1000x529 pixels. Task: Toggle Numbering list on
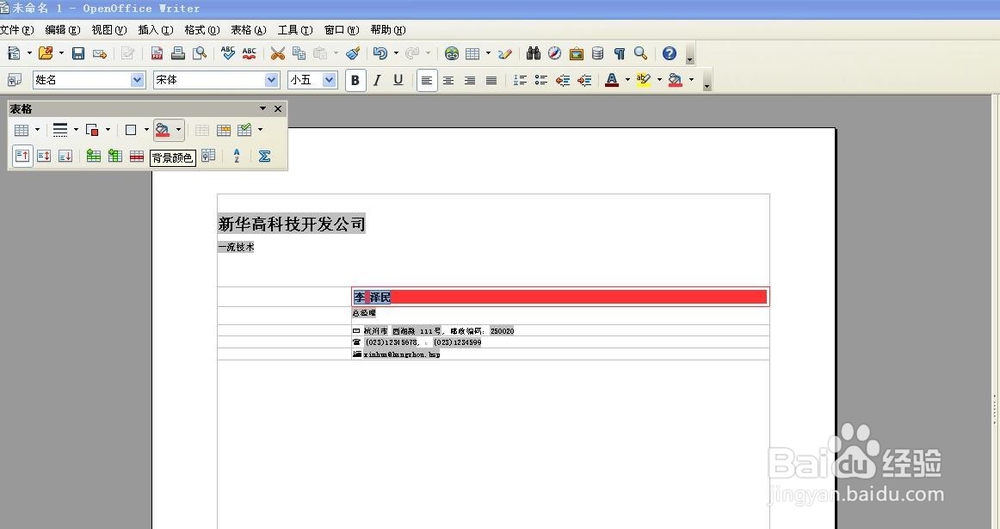click(x=520, y=80)
